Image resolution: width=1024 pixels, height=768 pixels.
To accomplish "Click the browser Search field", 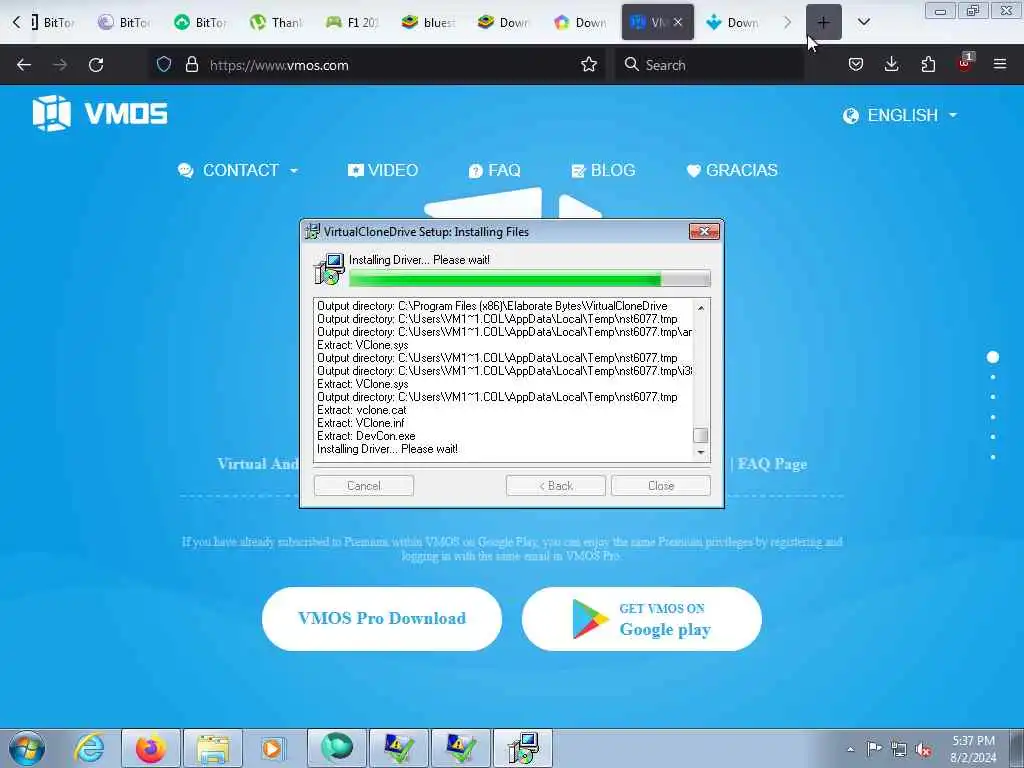I will point(709,65).
